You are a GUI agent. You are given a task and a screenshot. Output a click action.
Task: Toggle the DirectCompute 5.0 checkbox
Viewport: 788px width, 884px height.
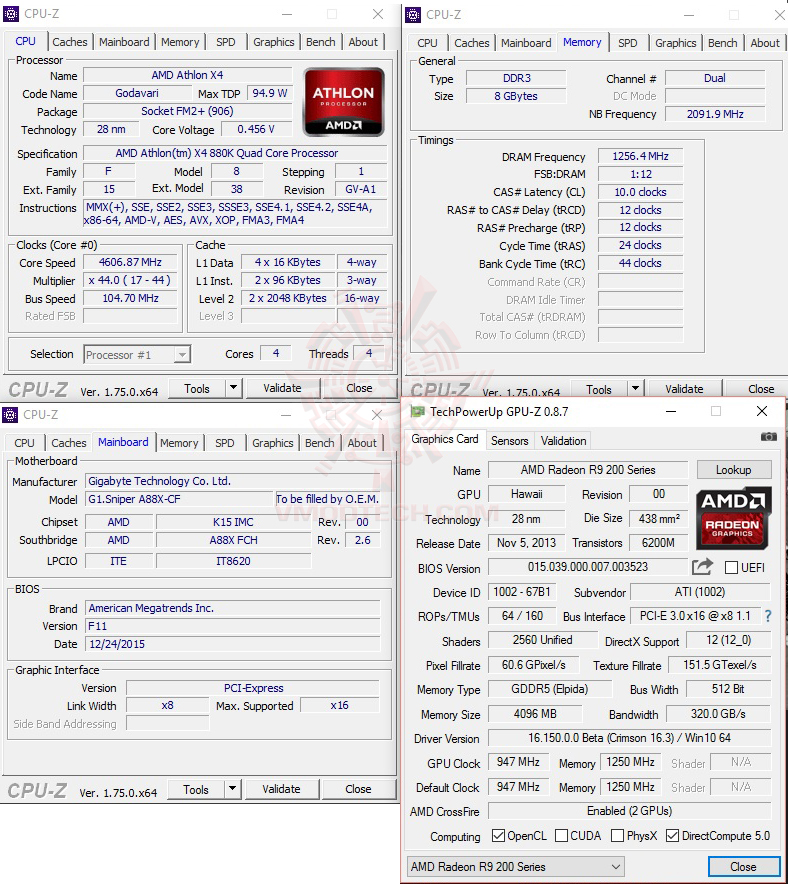point(672,836)
